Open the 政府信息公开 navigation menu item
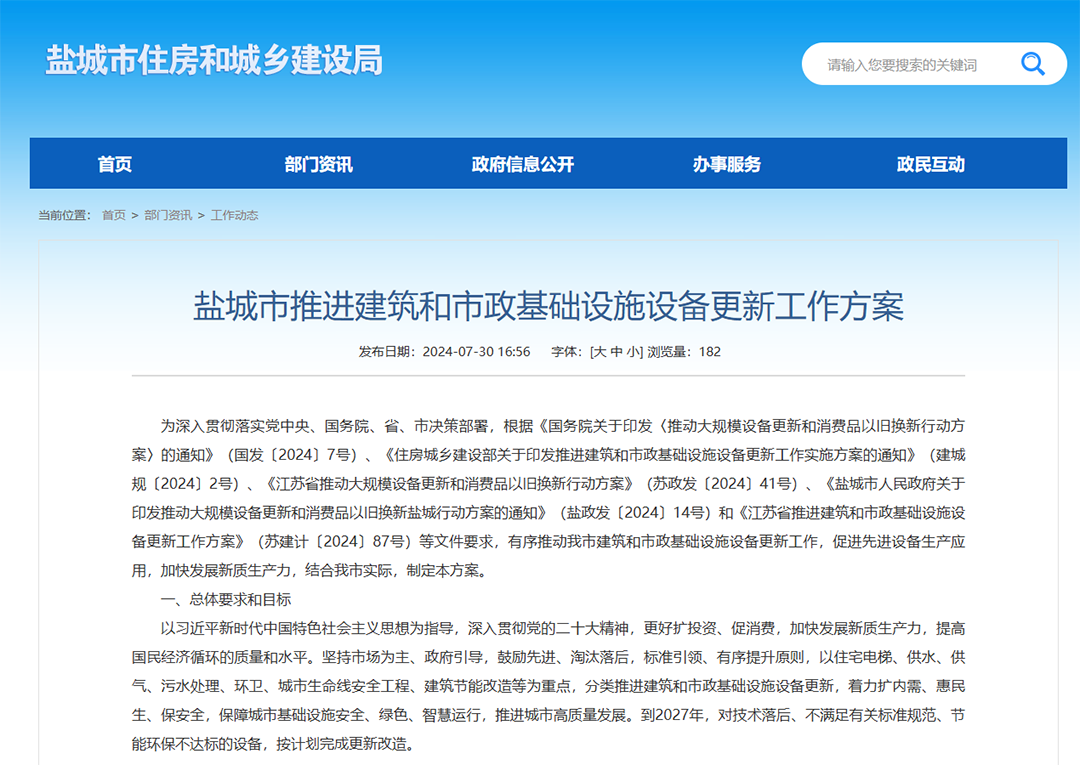1080x765 pixels. point(523,164)
